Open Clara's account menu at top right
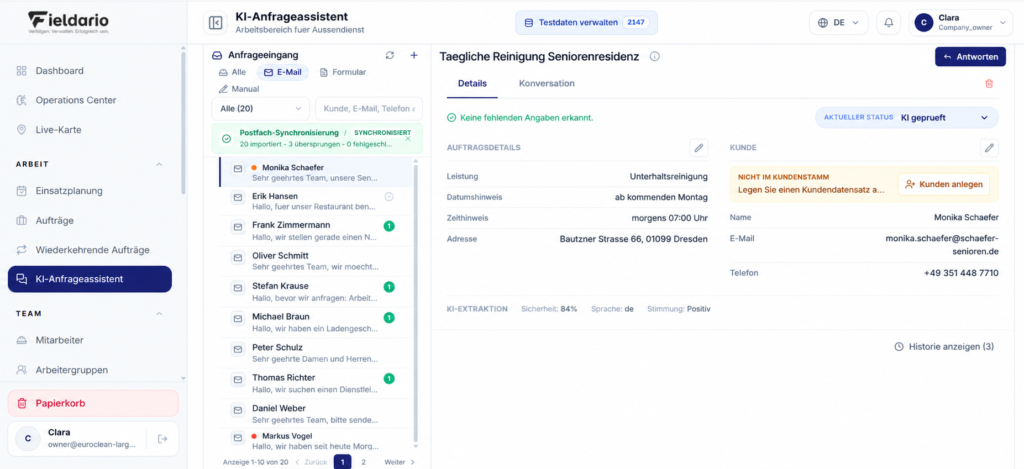 [961, 22]
